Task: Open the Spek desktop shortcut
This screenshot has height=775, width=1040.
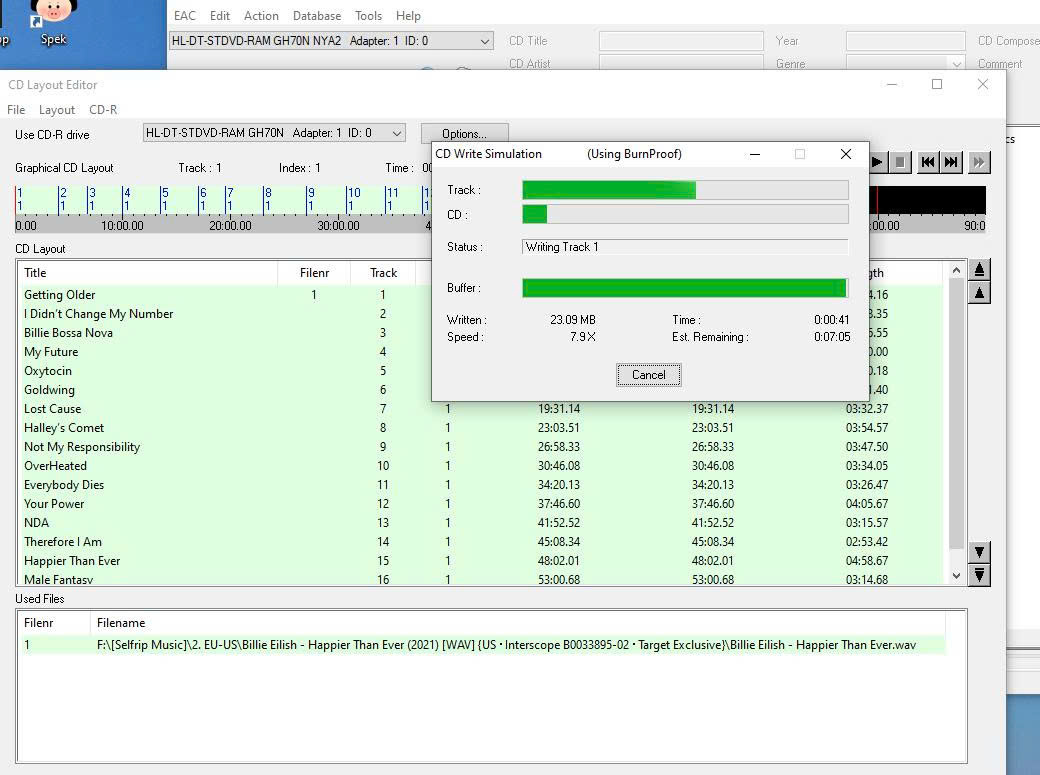Action: [52, 23]
